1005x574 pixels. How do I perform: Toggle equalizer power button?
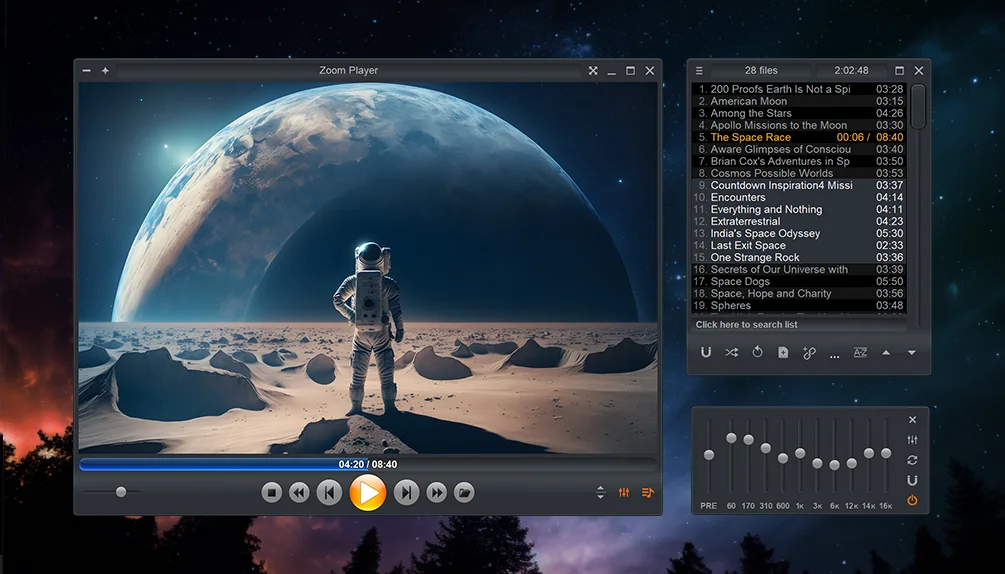coord(912,500)
